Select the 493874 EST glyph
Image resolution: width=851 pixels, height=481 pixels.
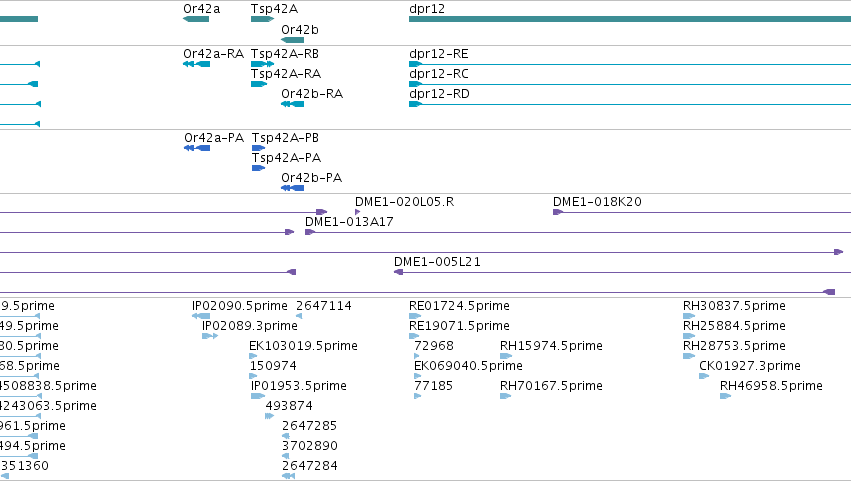[270, 416]
